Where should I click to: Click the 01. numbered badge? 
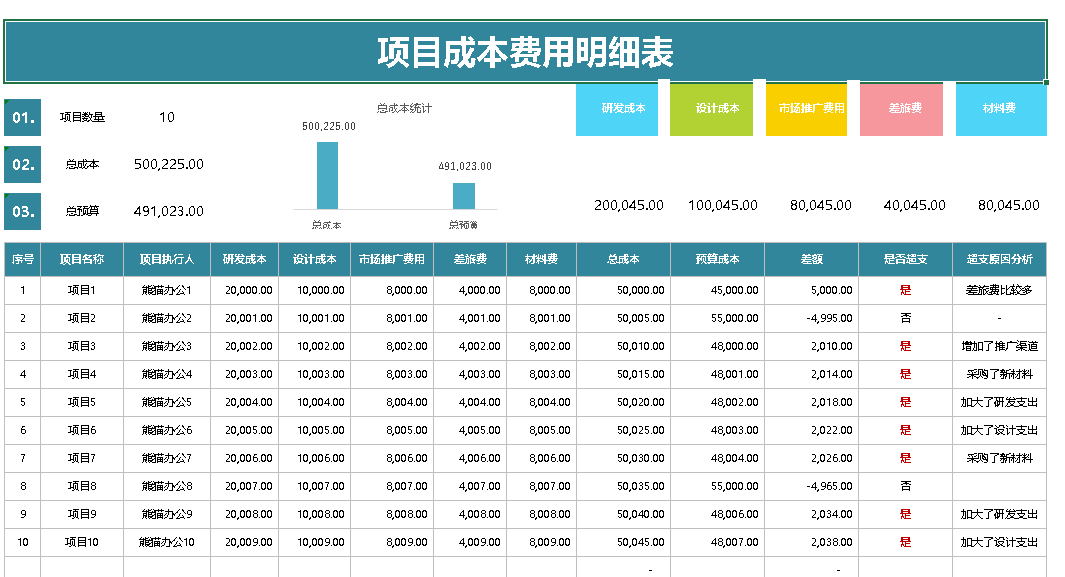(x=22, y=117)
